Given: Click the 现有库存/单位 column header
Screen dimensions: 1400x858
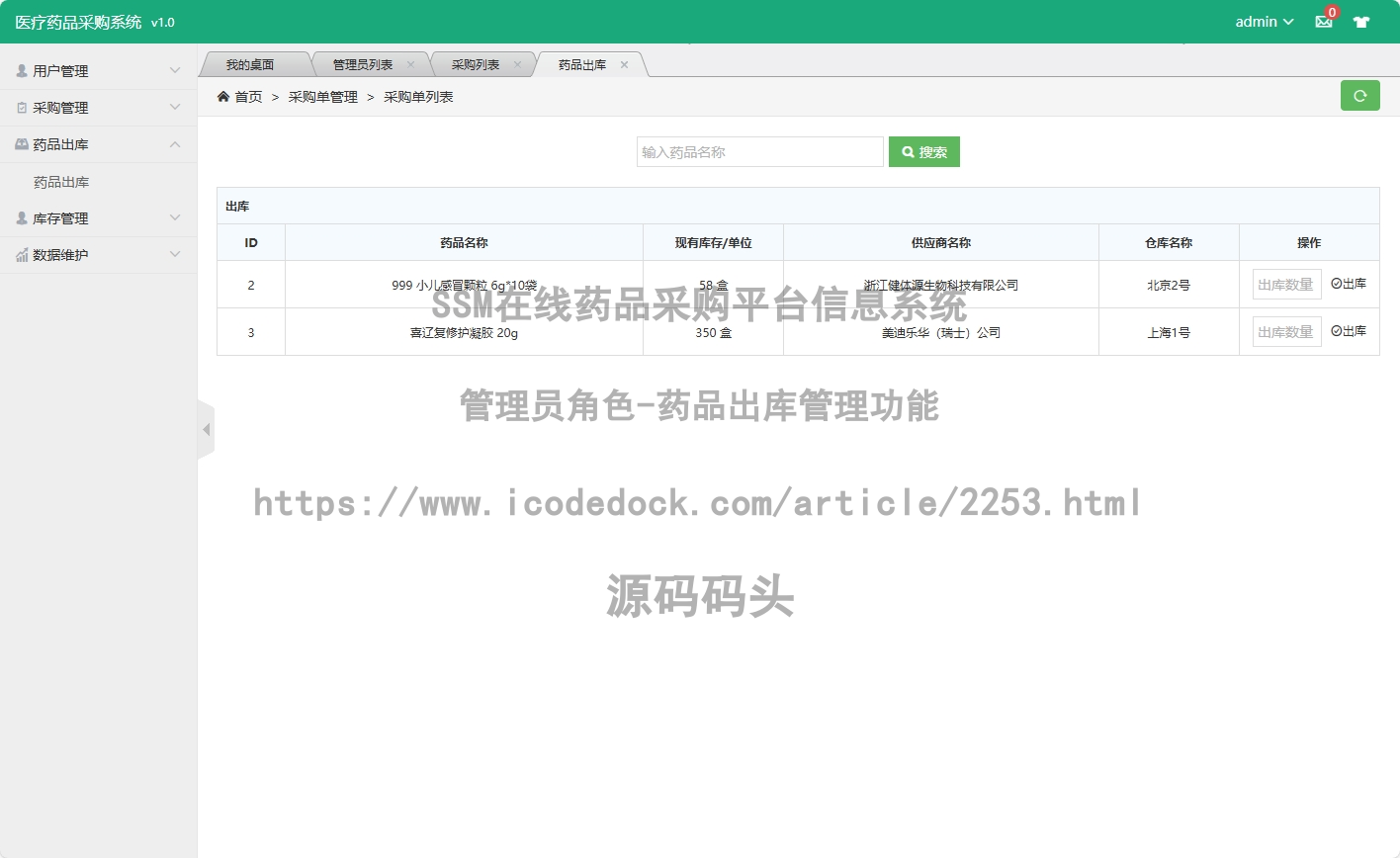Looking at the screenshot, I should [713, 243].
